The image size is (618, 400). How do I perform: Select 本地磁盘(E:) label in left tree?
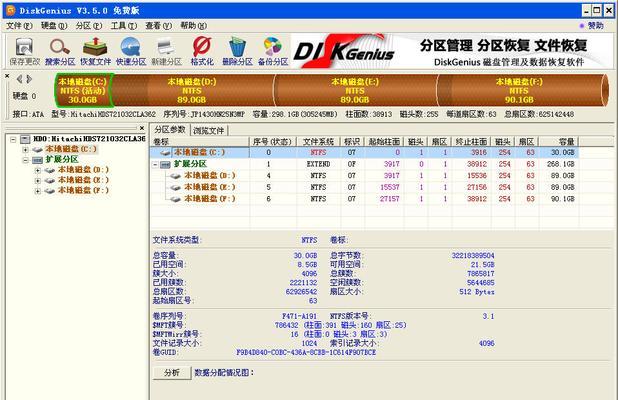coord(83,180)
